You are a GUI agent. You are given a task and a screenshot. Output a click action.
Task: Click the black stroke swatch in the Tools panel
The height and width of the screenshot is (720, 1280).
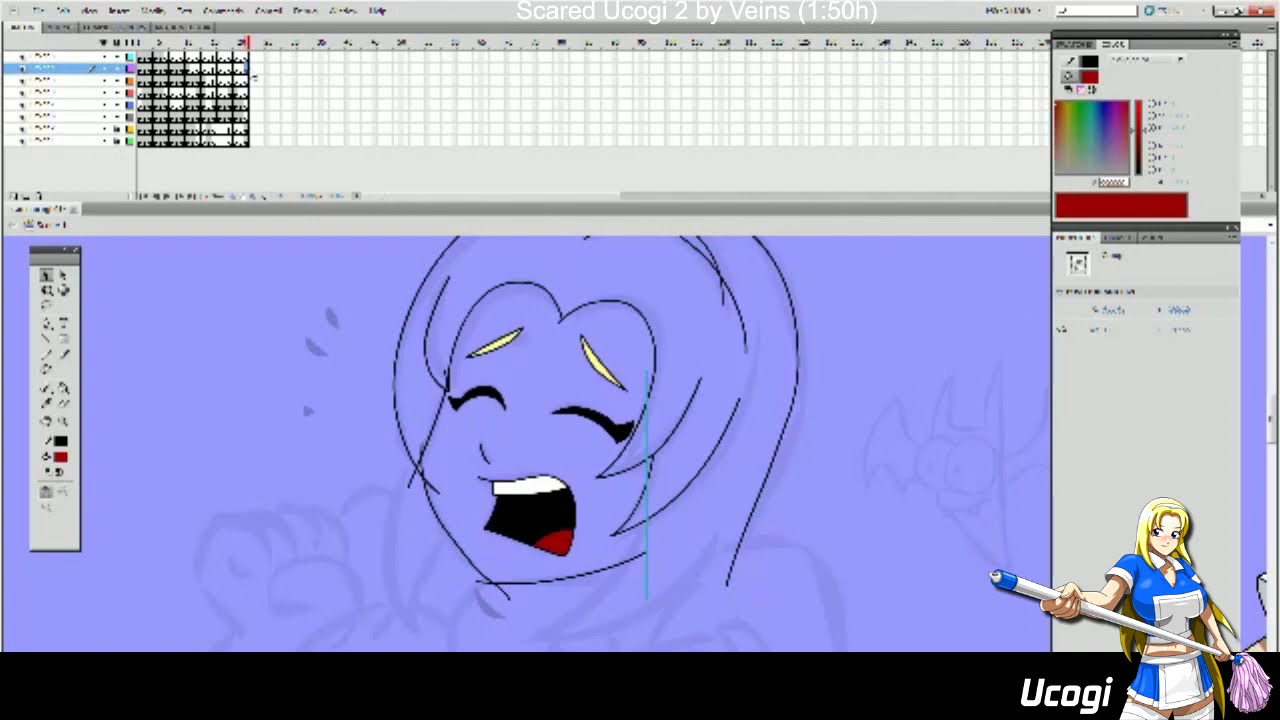[x=61, y=441]
